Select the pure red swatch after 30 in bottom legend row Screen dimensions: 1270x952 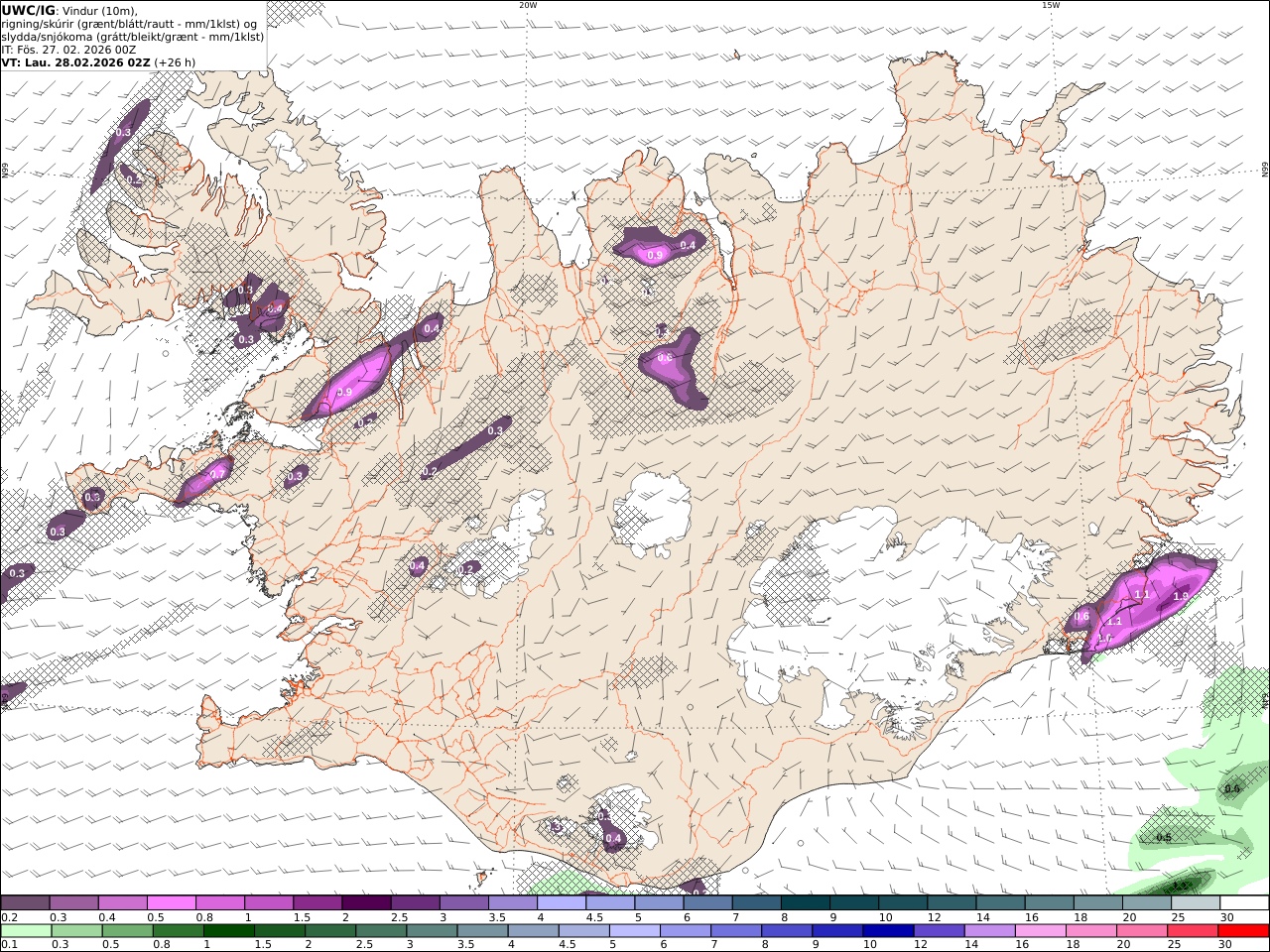click(1243, 931)
